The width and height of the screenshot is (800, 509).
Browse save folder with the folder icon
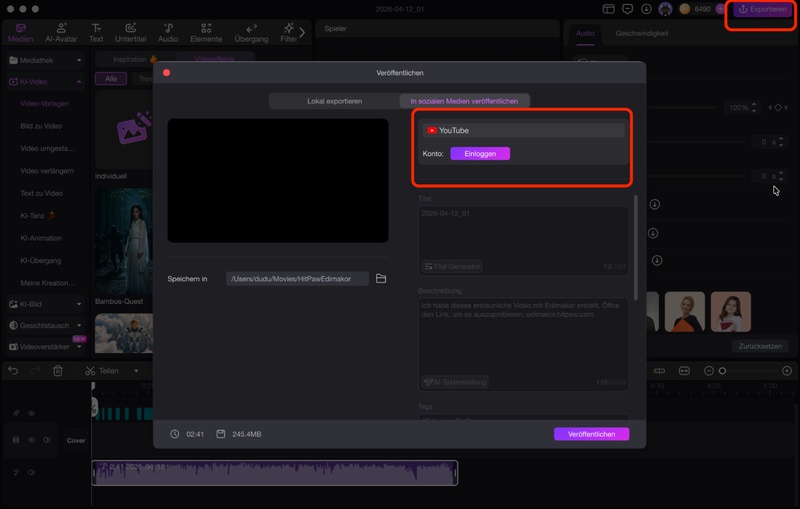[x=381, y=278]
